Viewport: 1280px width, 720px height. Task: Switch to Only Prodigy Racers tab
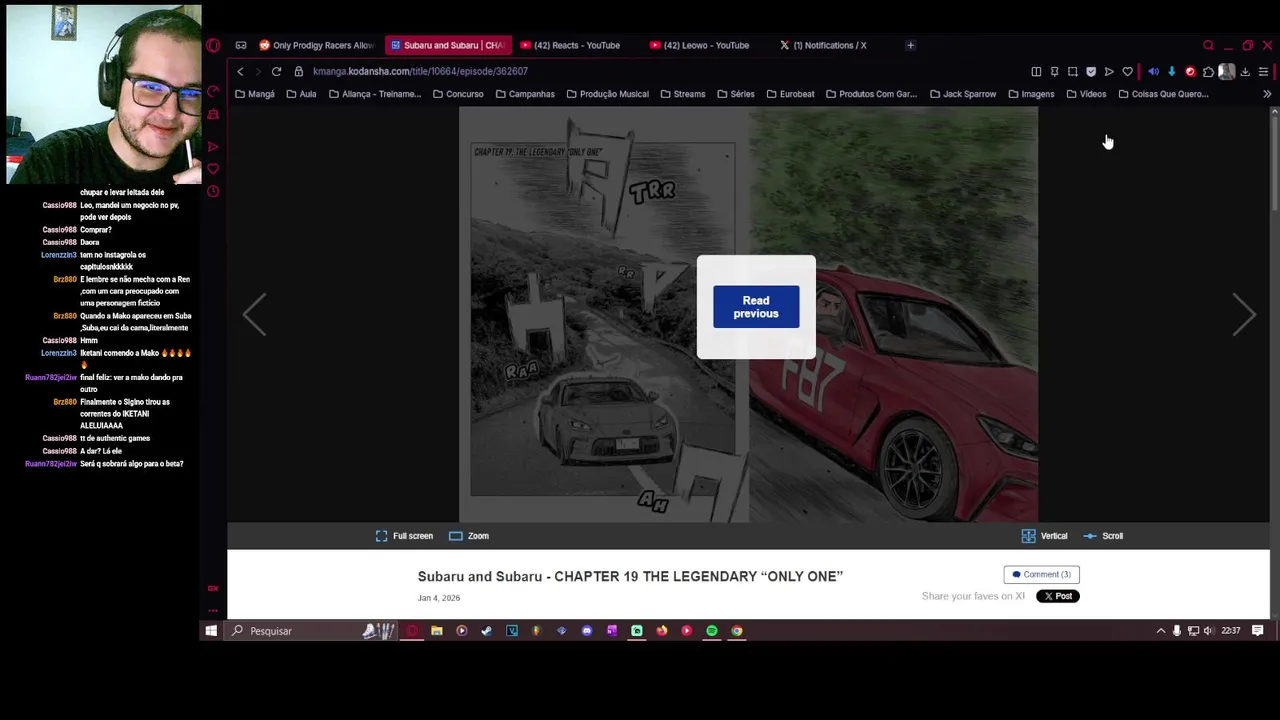(316, 45)
